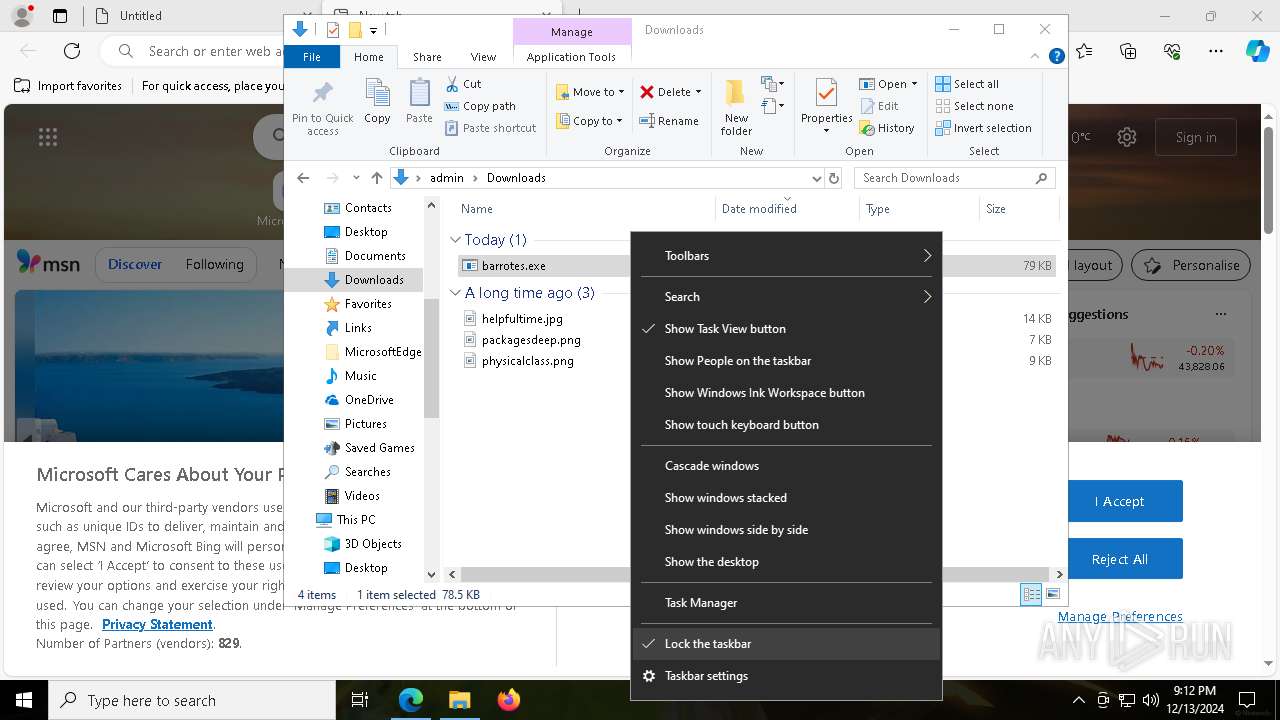Toggle Lock the taskbar option
The width and height of the screenshot is (1280, 720).
(787, 644)
